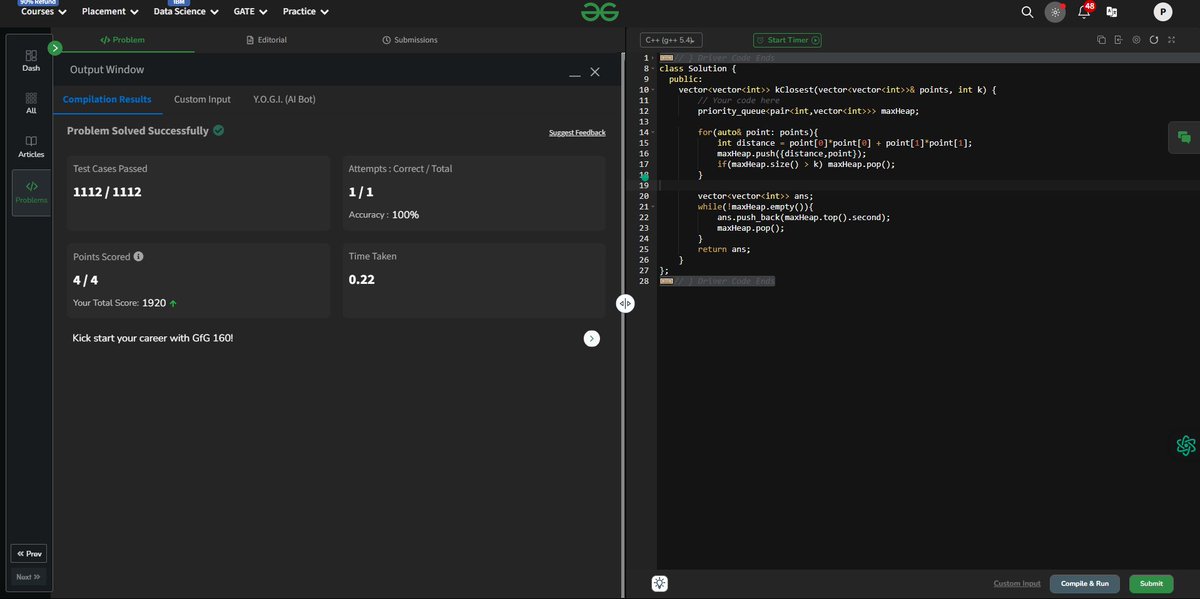The image size is (1200, 599).
Task: Enter fullscreen editor mode icon
Action: point(1171,40)
